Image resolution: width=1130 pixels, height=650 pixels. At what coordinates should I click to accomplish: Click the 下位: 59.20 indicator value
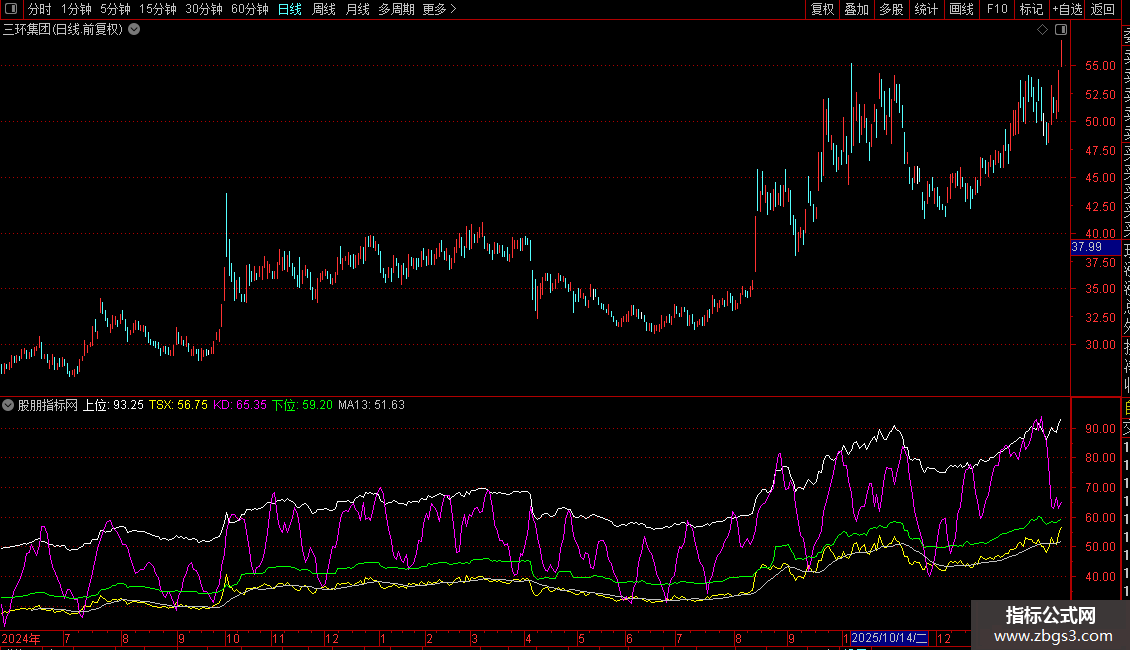303,405
